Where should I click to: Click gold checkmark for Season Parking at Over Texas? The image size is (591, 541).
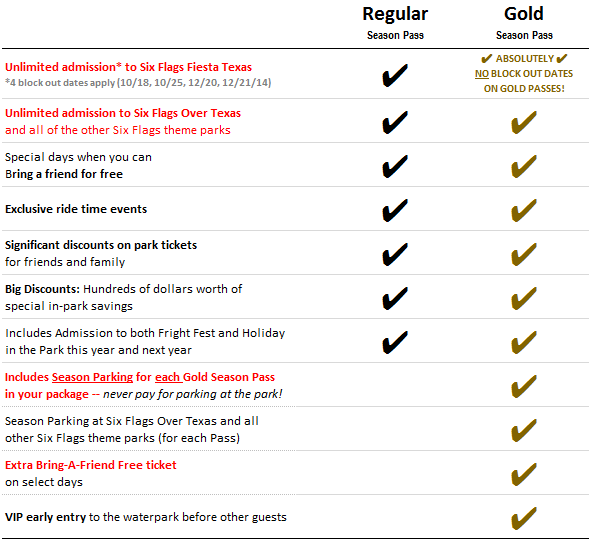pyautogui.click(x=524, y=430)
